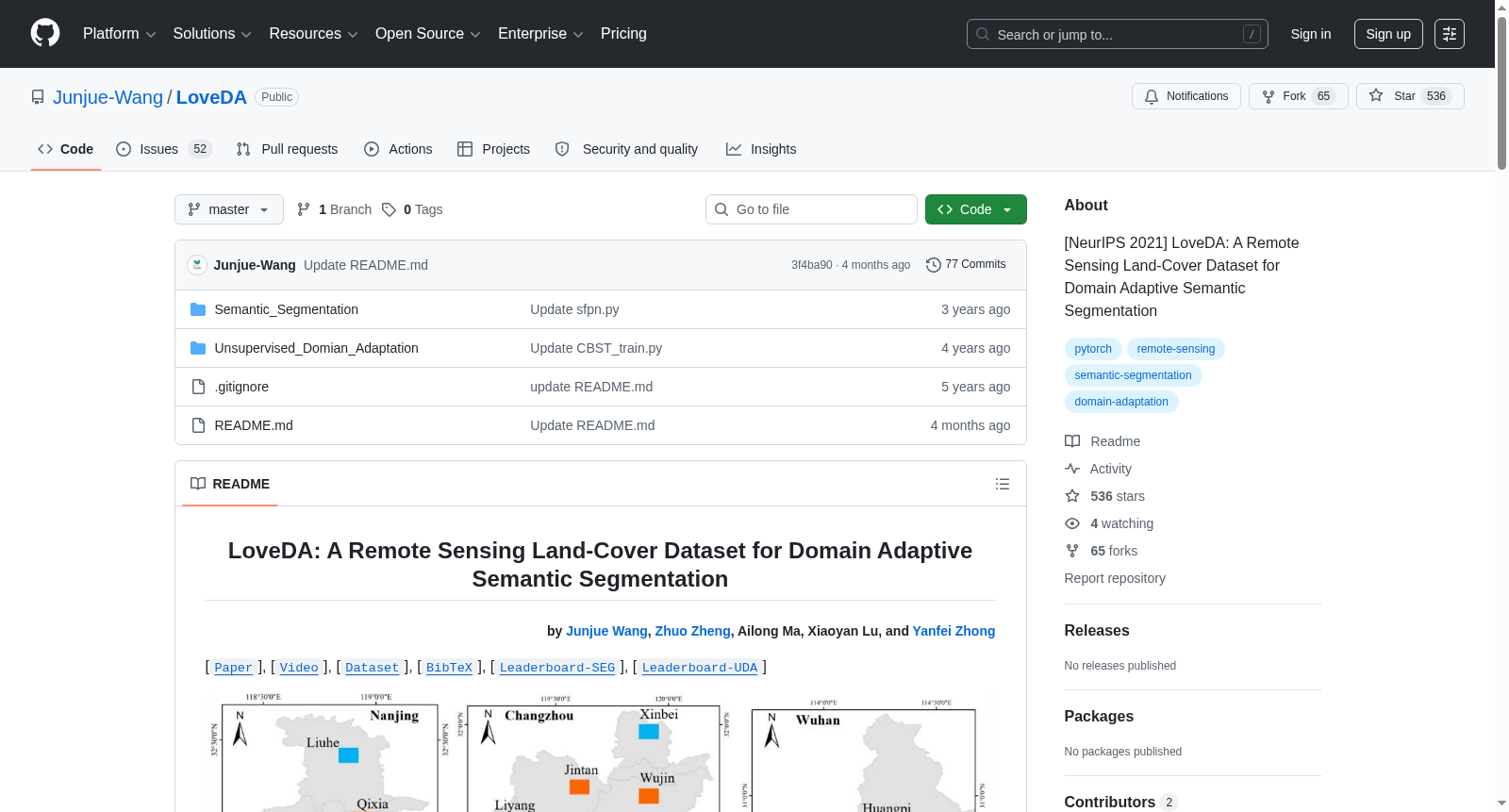Click the Unsupervised_Domian_Adaptation folder icon
Viewport: 1509px width, 812px height.
[198, 348]
